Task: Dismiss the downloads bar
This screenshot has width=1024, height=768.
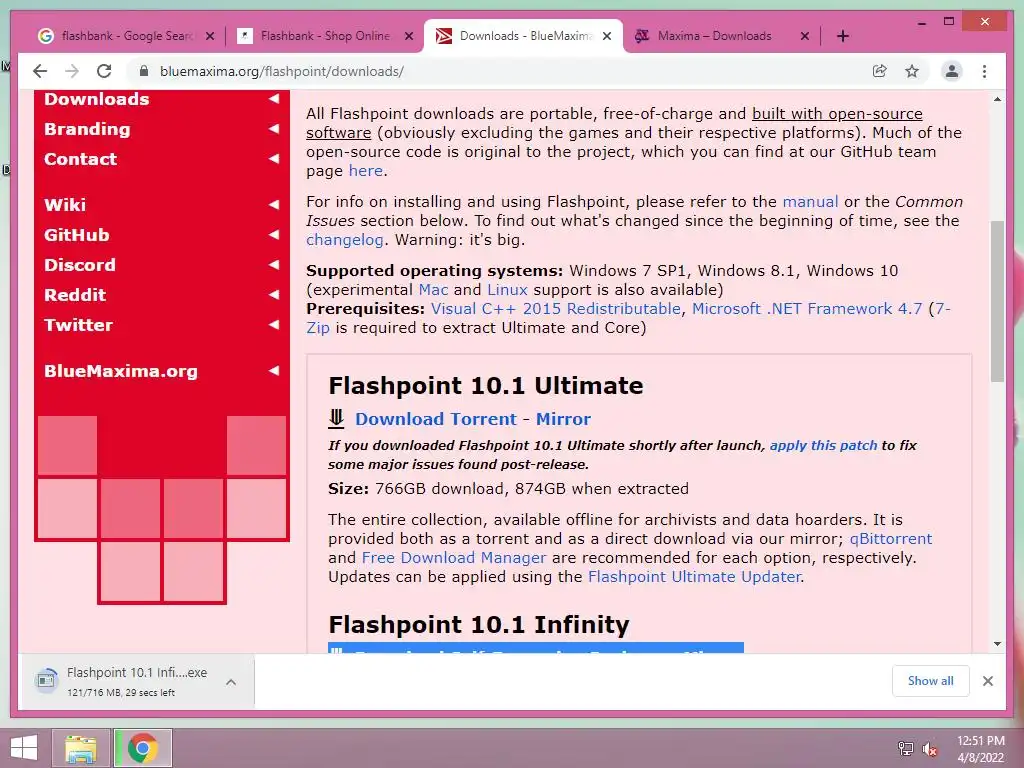Action: point(987,681)
